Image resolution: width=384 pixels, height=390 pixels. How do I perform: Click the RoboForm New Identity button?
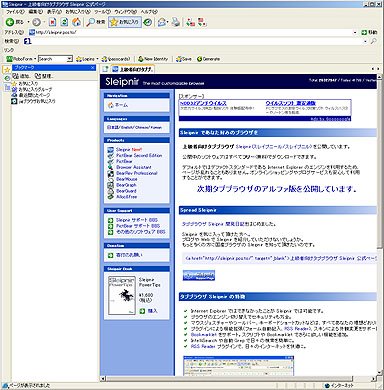point(153,59)
